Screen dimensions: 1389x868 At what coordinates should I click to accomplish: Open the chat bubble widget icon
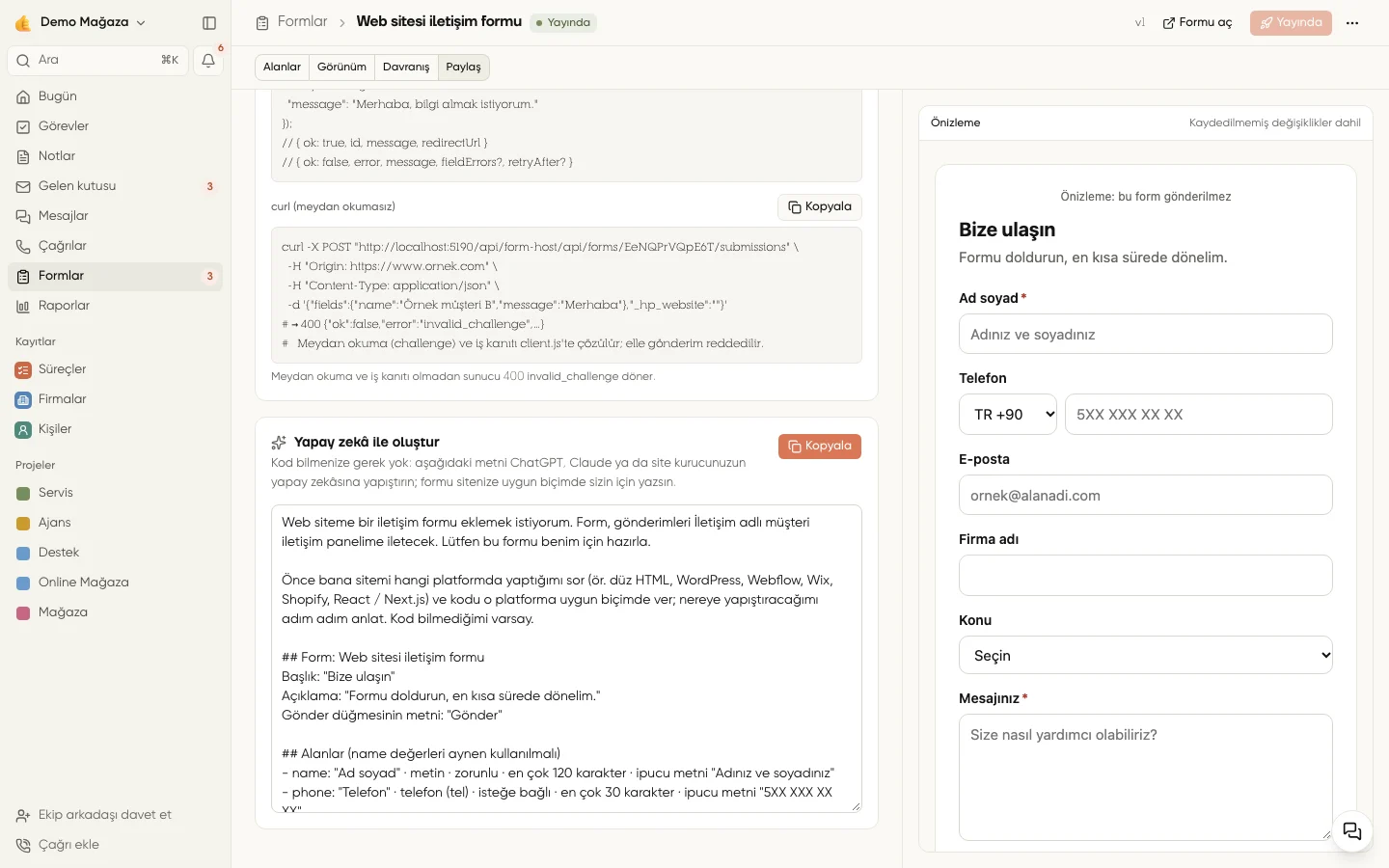coord(1352,831)
